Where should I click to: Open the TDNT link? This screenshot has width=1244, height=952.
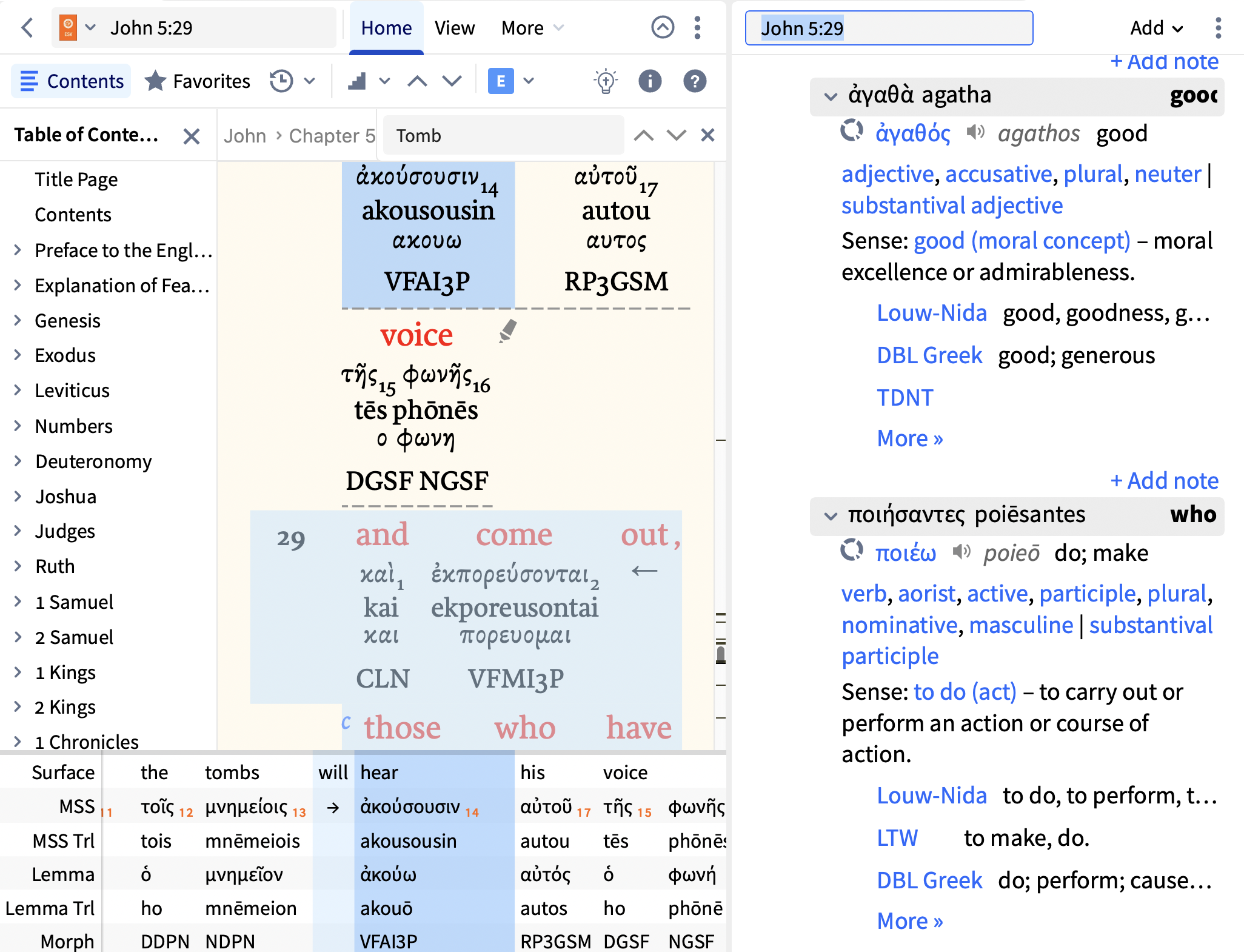(905, 398)
